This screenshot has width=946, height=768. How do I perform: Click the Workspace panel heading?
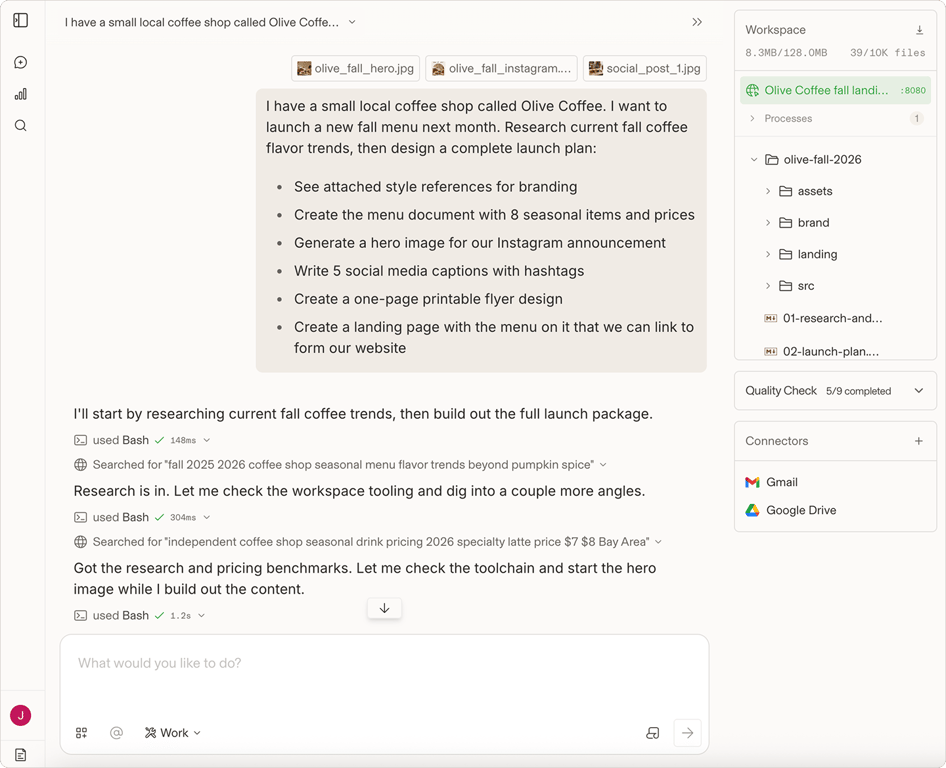tap(775, 30)
